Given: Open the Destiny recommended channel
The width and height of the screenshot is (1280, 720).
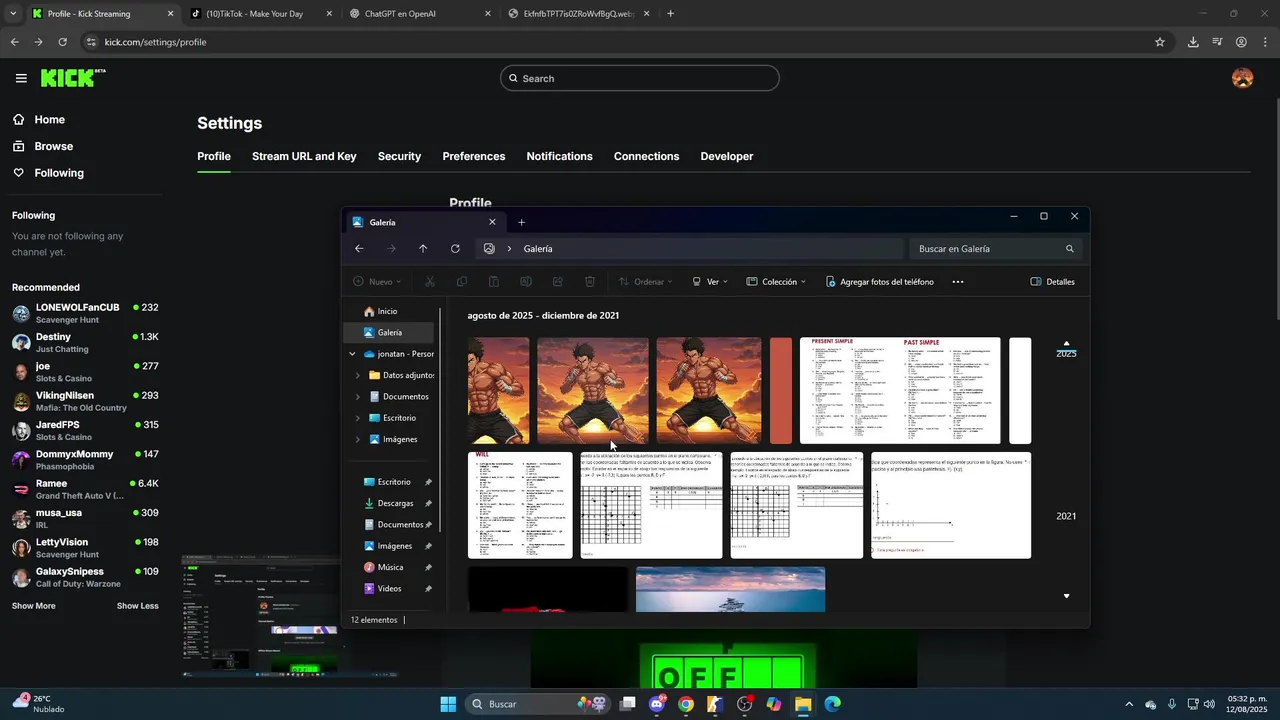Looking at the screenshot, I should point(85,343).
